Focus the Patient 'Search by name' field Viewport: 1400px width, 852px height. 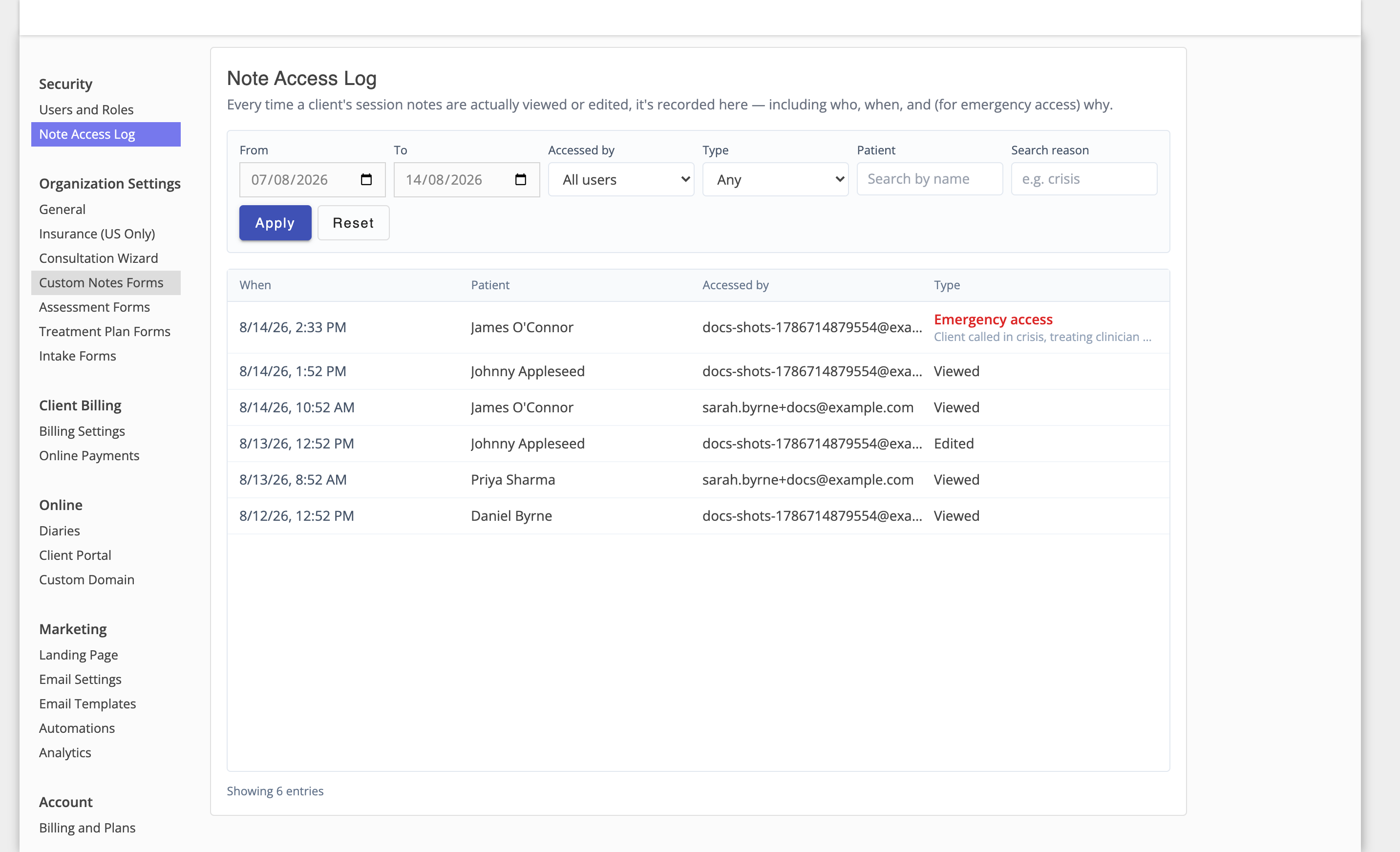pos(930,179)
